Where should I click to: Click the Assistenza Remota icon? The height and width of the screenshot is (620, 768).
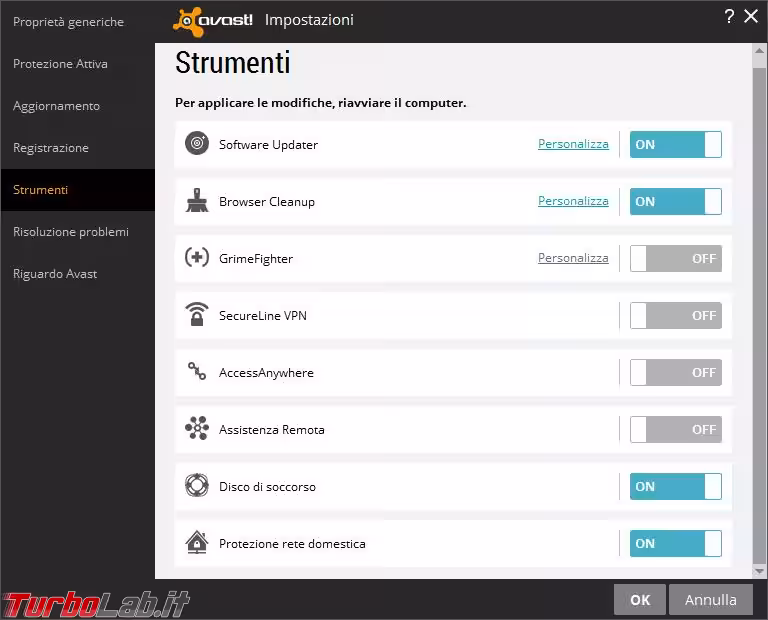197,429
